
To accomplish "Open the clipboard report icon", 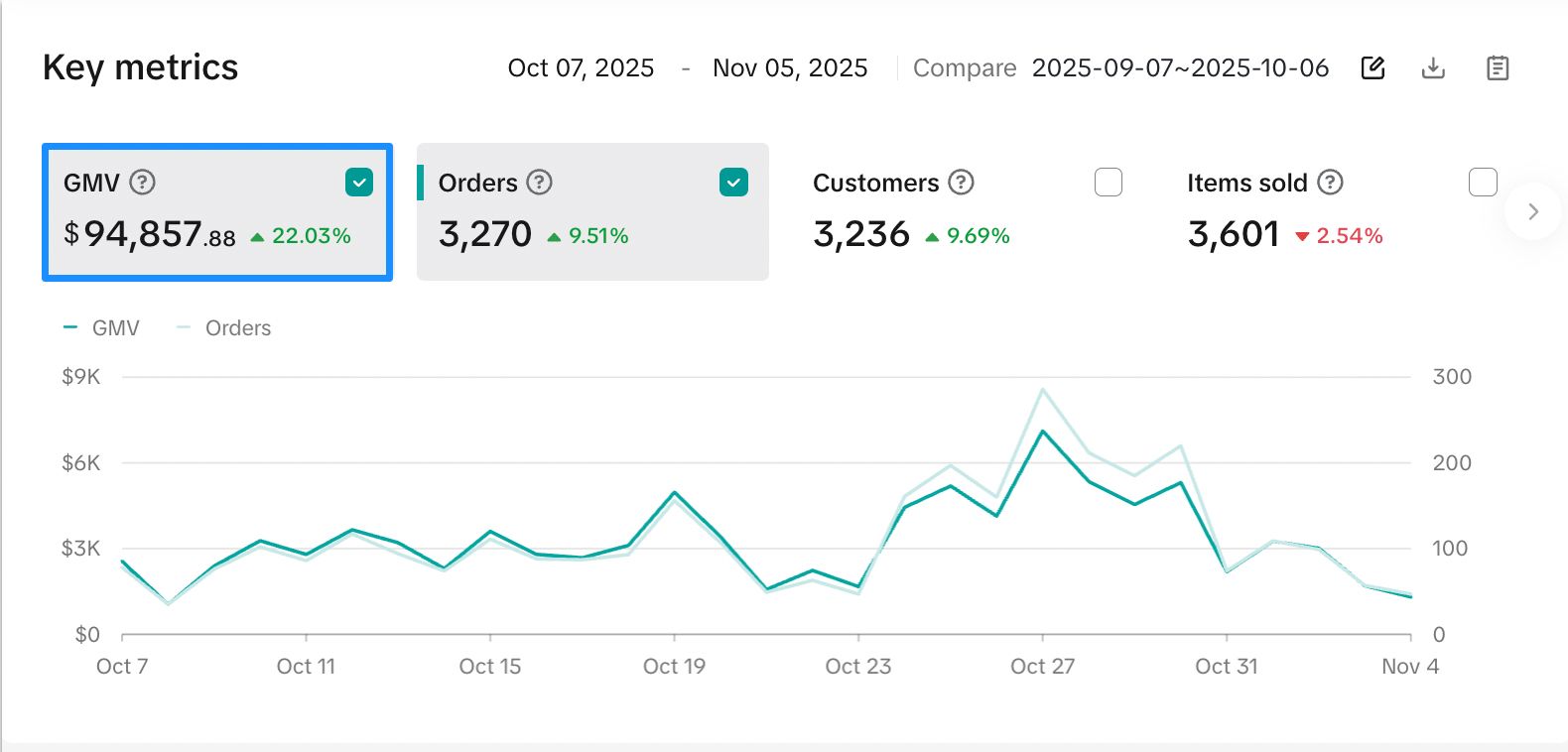I will coord(1498,67).
